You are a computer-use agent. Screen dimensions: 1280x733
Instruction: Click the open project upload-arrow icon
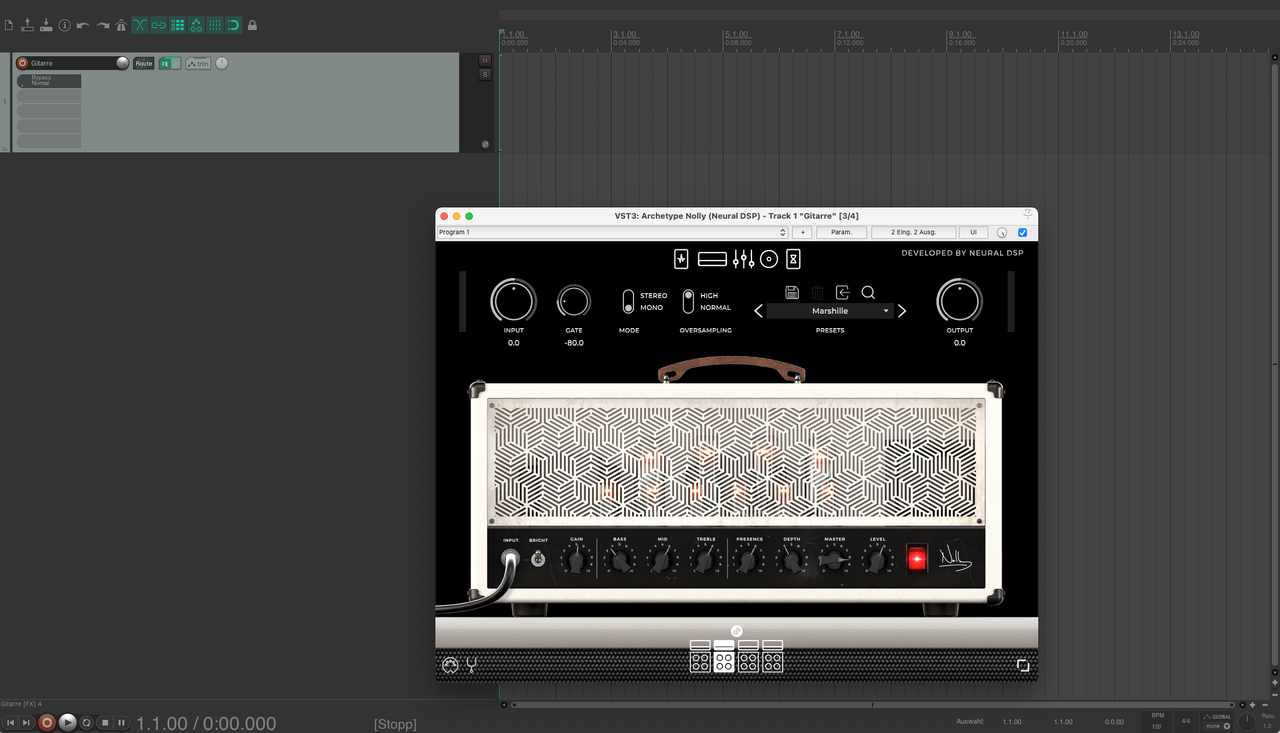tap(28, 25)
